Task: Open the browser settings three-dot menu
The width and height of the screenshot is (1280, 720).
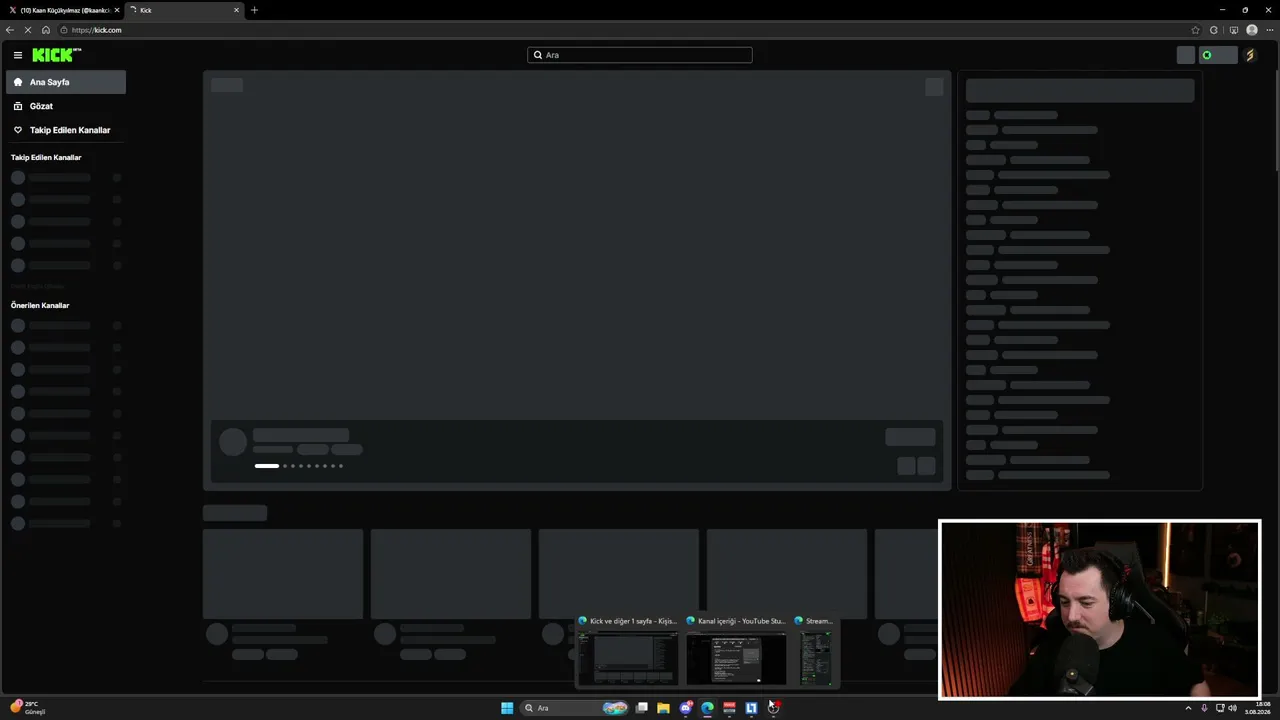Action: pos(1270,30)
